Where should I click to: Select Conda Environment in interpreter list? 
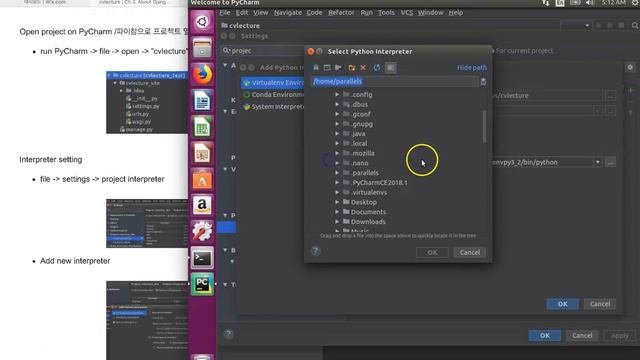[x=273, y=95]
